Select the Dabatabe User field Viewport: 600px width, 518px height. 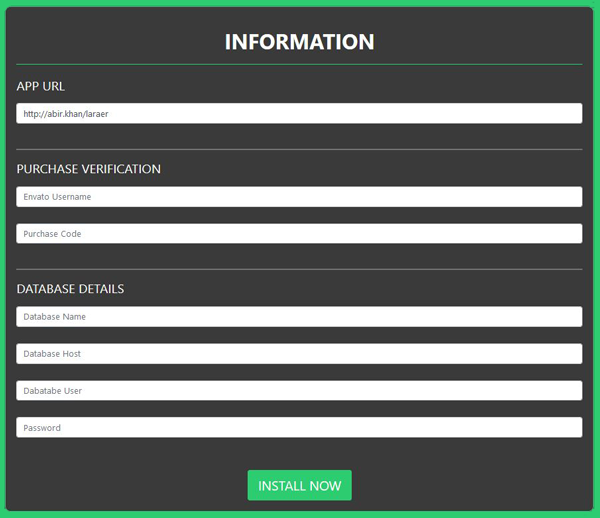coord(299,391)
